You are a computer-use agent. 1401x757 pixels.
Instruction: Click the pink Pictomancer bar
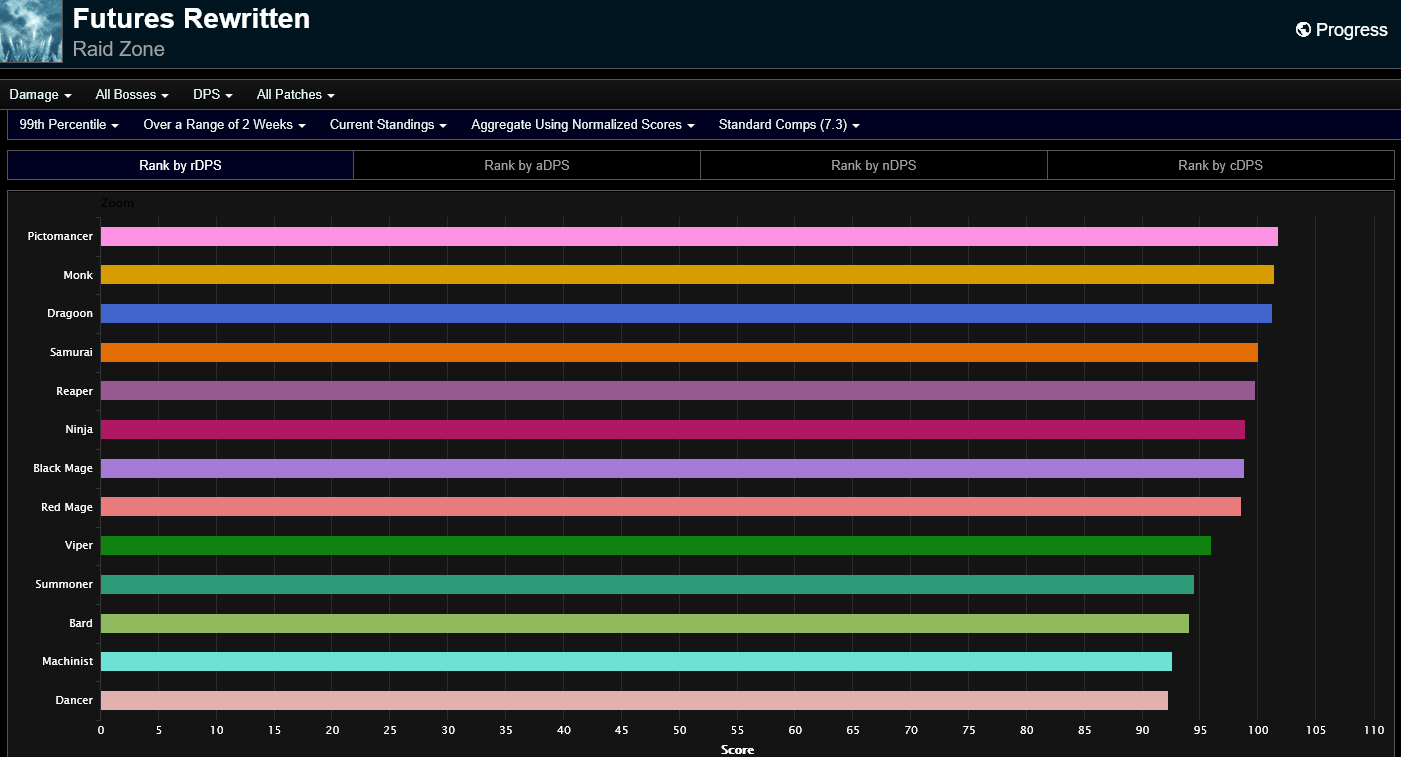689,237
